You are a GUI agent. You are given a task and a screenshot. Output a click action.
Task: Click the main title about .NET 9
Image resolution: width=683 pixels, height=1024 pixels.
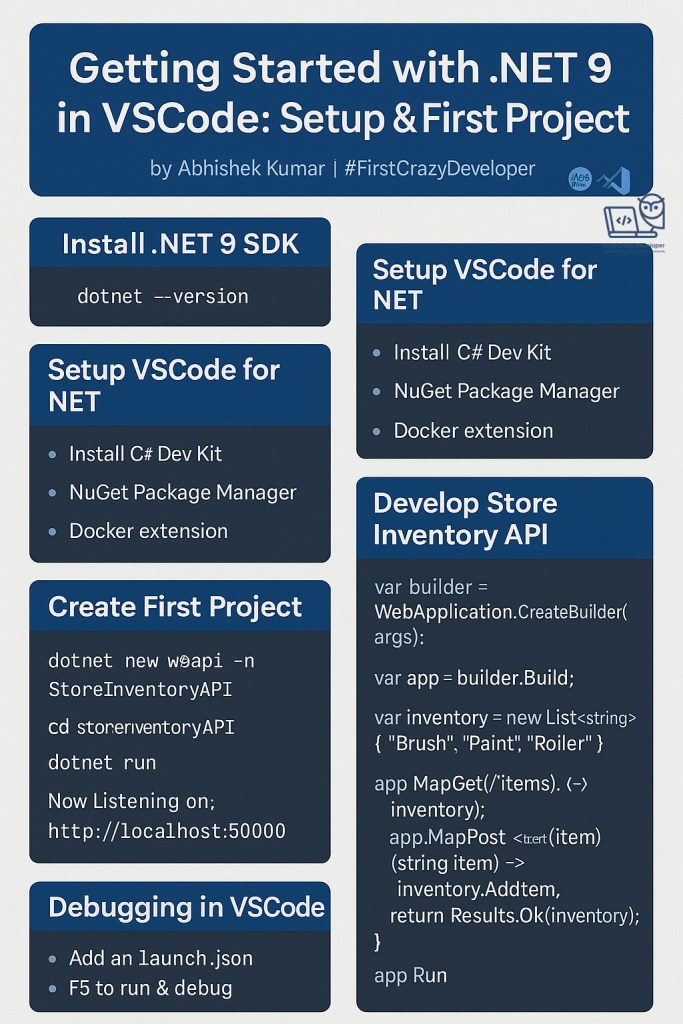341,94
